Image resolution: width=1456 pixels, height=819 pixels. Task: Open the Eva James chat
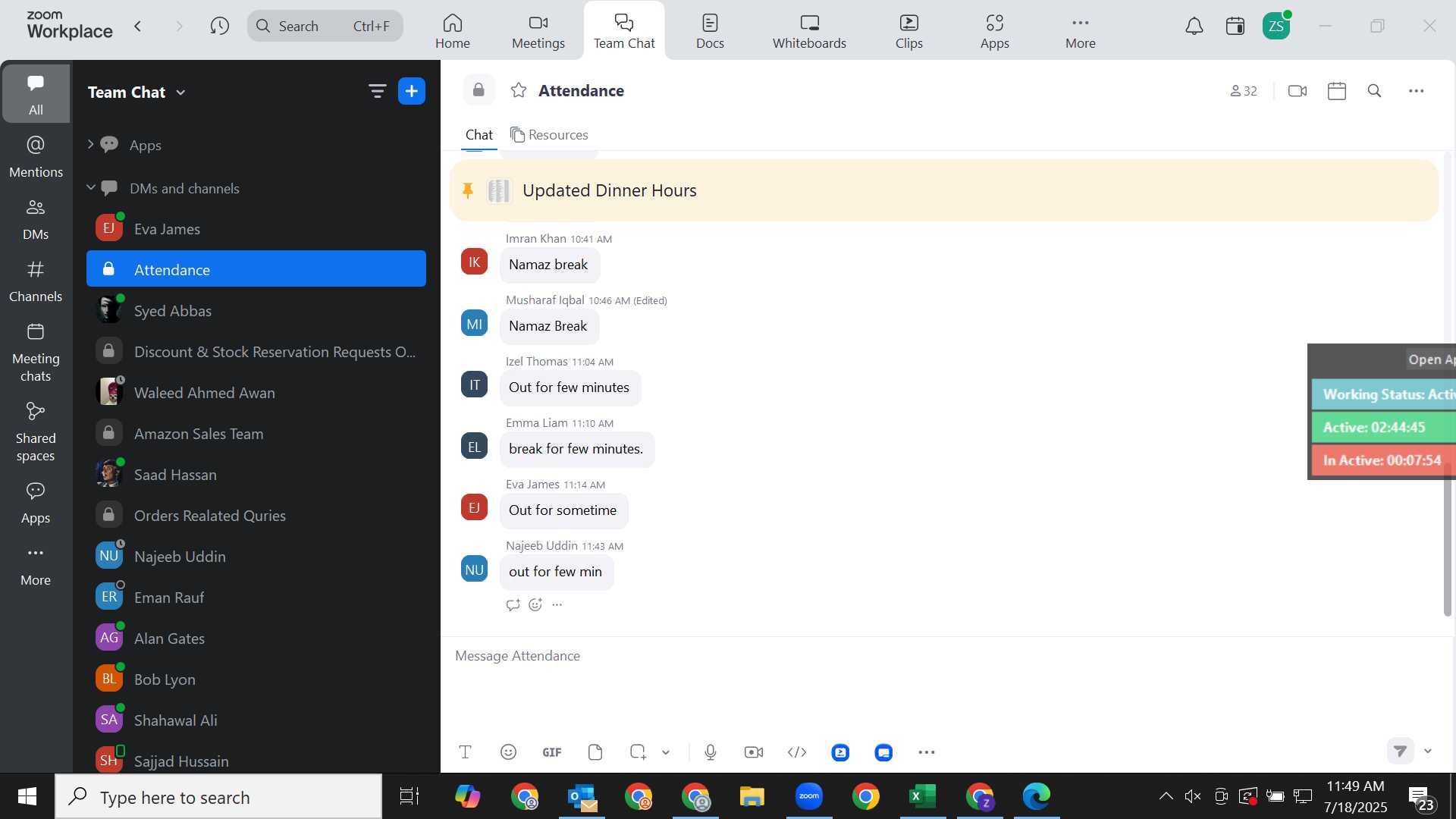click(256, 228)
